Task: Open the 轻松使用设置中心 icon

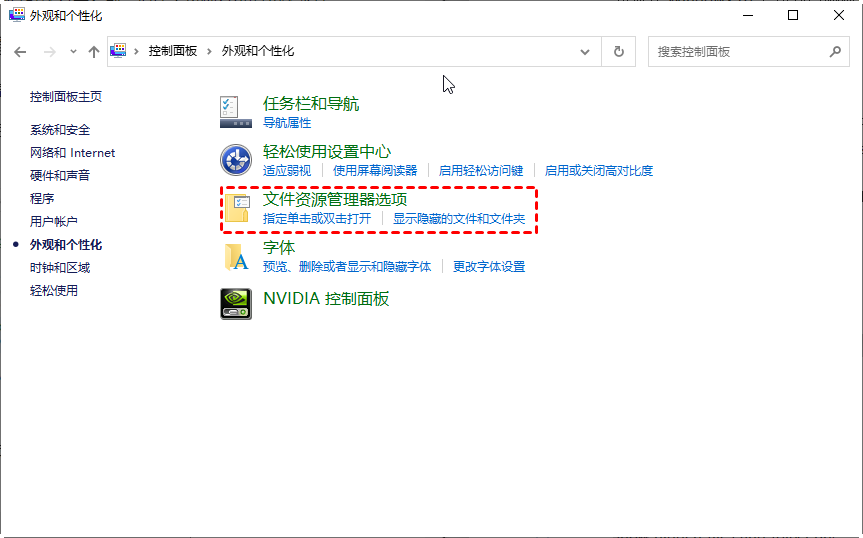Action: point(236,160)
